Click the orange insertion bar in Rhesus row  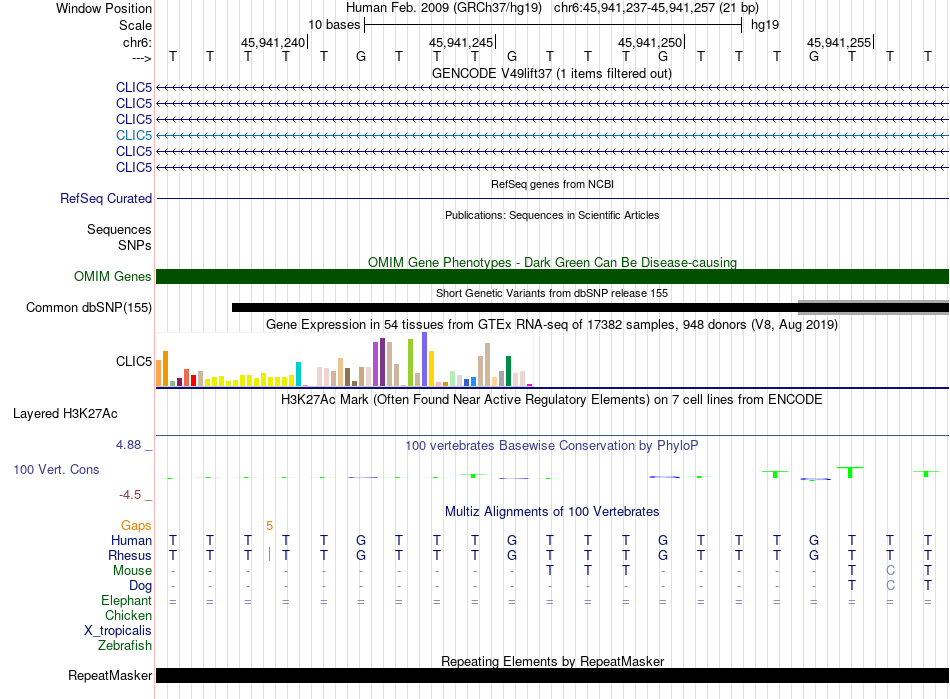pyautogui.click(x=270, y=554)
